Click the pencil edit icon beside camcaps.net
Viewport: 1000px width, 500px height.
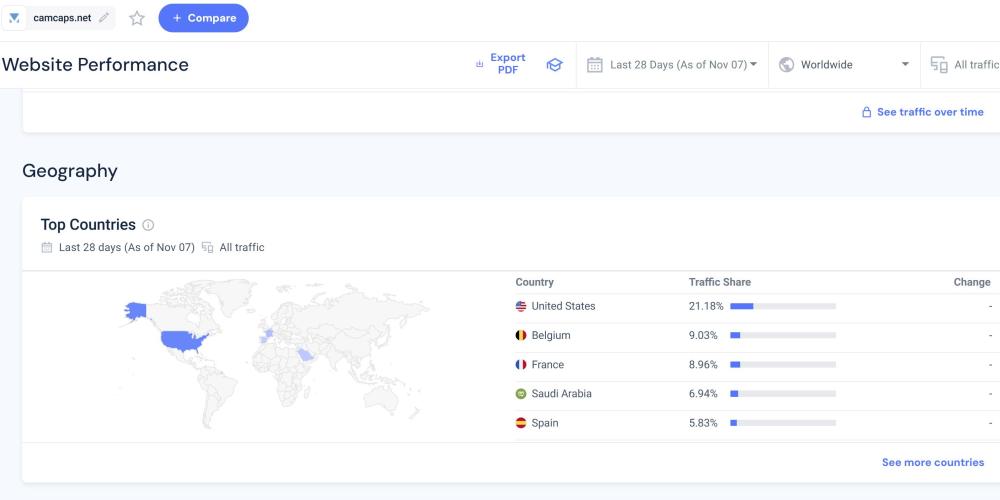tap(104, 18)
